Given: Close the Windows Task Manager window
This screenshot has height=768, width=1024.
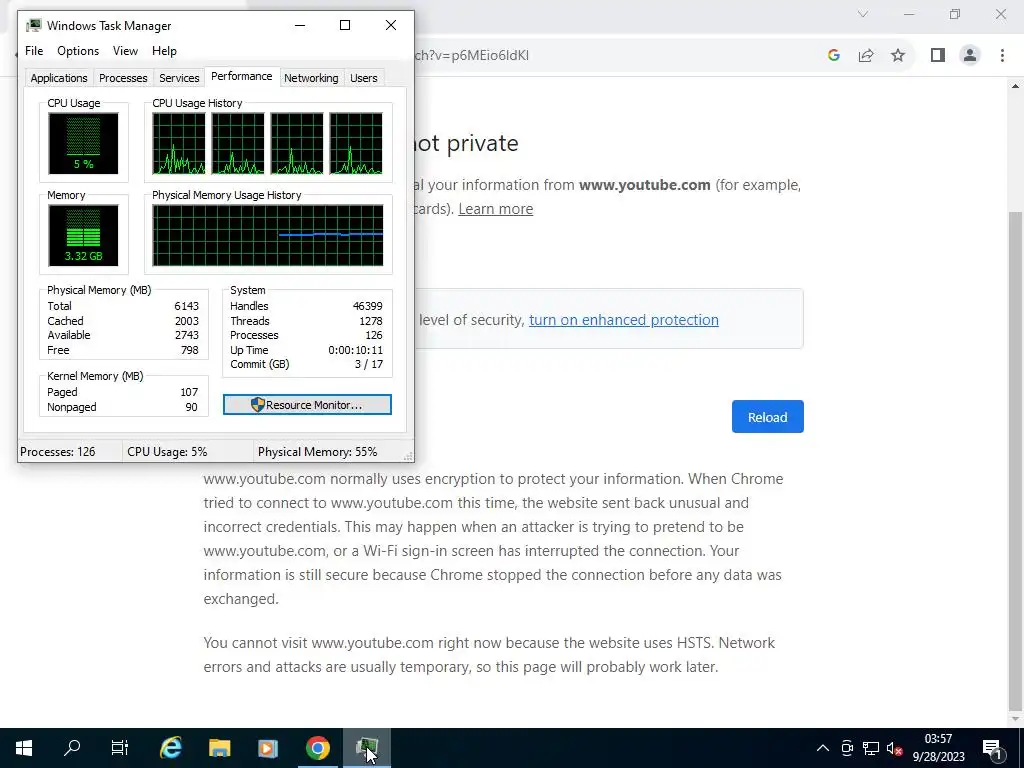Looking at the screenshot, I should (391, 25).
